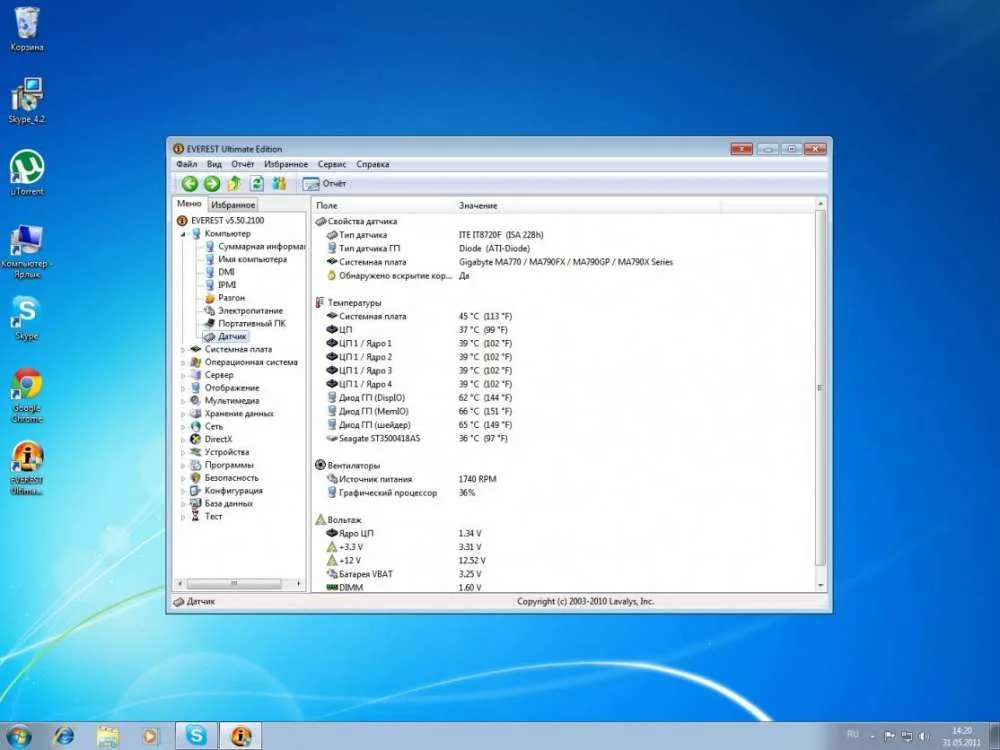Click the Безопасность shield icon
Viewport: 1000px width, 750px height.
pyautogui.click(x=196, y=478)
